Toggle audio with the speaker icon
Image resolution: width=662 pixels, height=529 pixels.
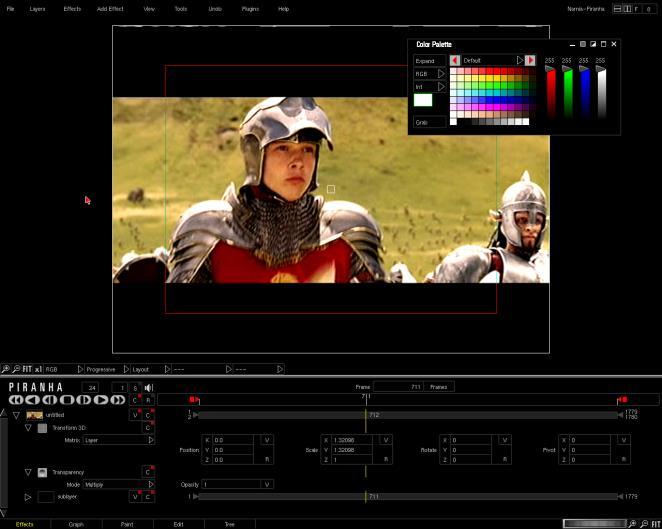coord(149,388)
